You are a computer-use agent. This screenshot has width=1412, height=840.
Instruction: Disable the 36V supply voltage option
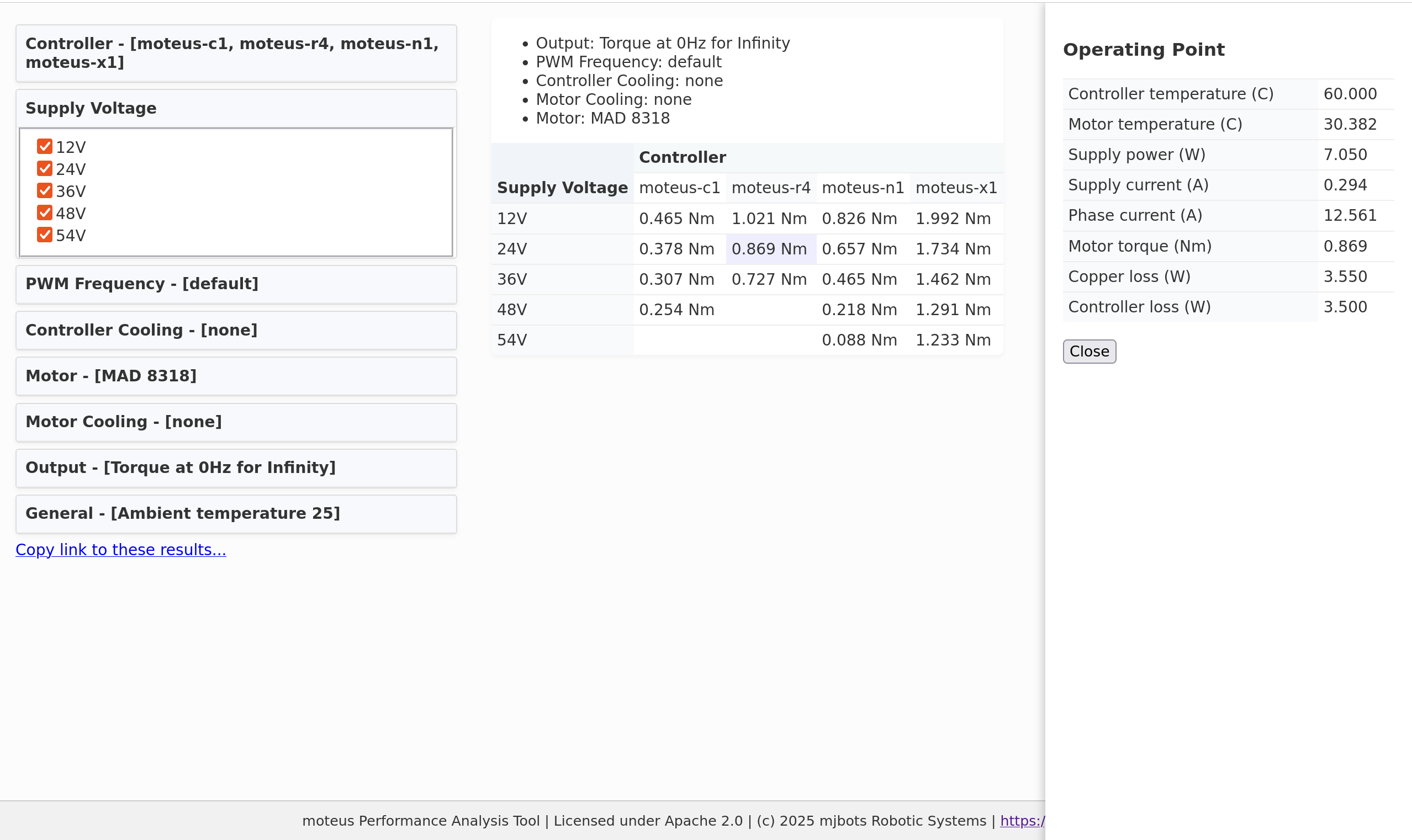(44, 191)
